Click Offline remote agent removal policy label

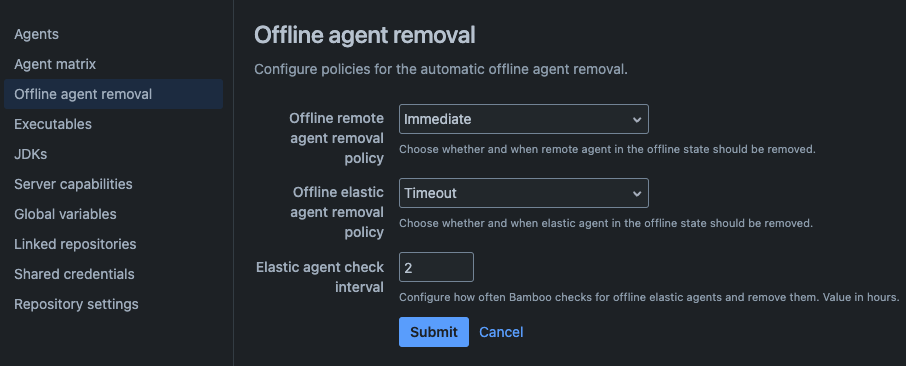(x=336, y=139)
